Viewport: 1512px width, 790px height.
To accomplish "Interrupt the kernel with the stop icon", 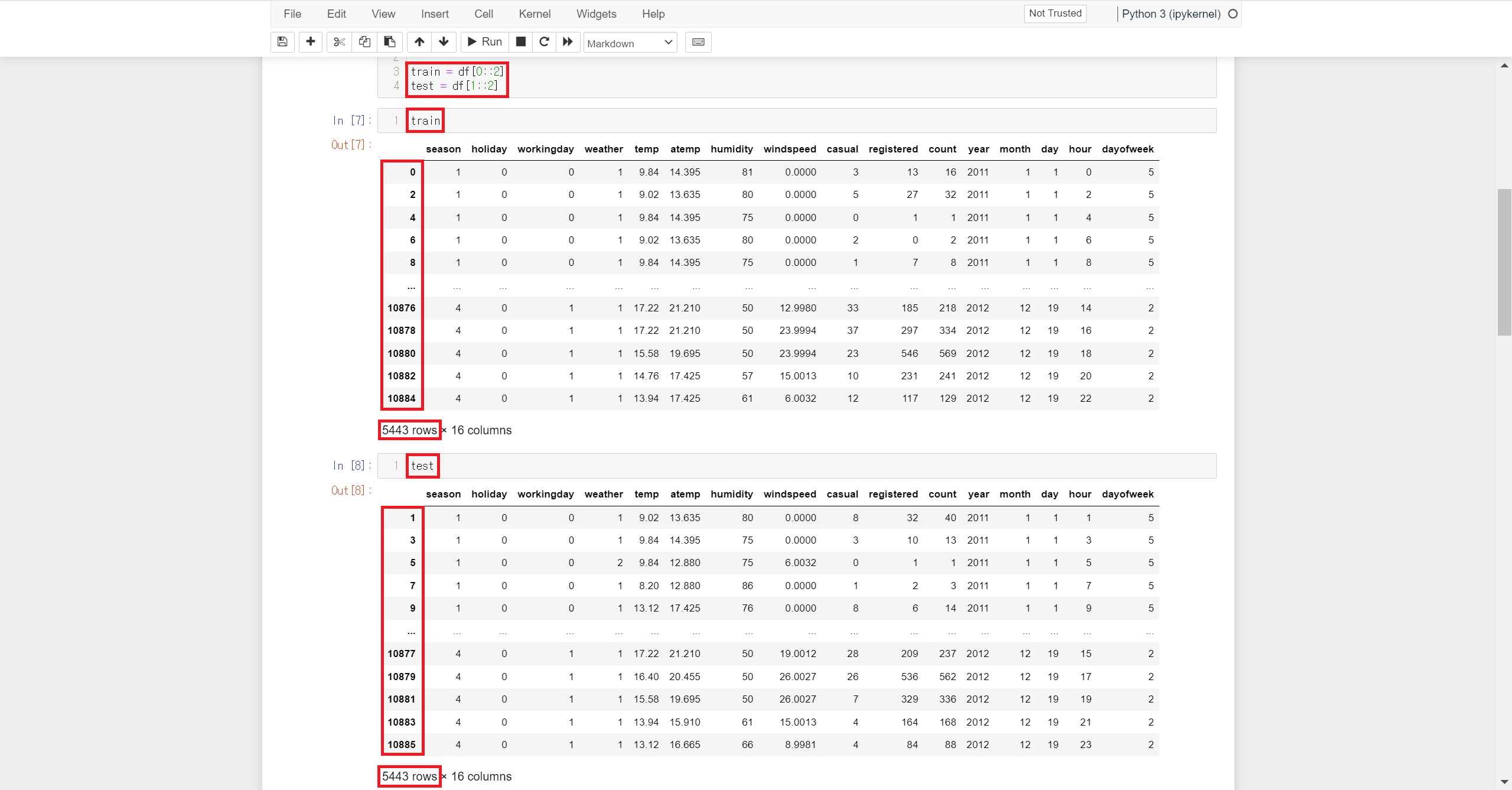I will point(520,42).
